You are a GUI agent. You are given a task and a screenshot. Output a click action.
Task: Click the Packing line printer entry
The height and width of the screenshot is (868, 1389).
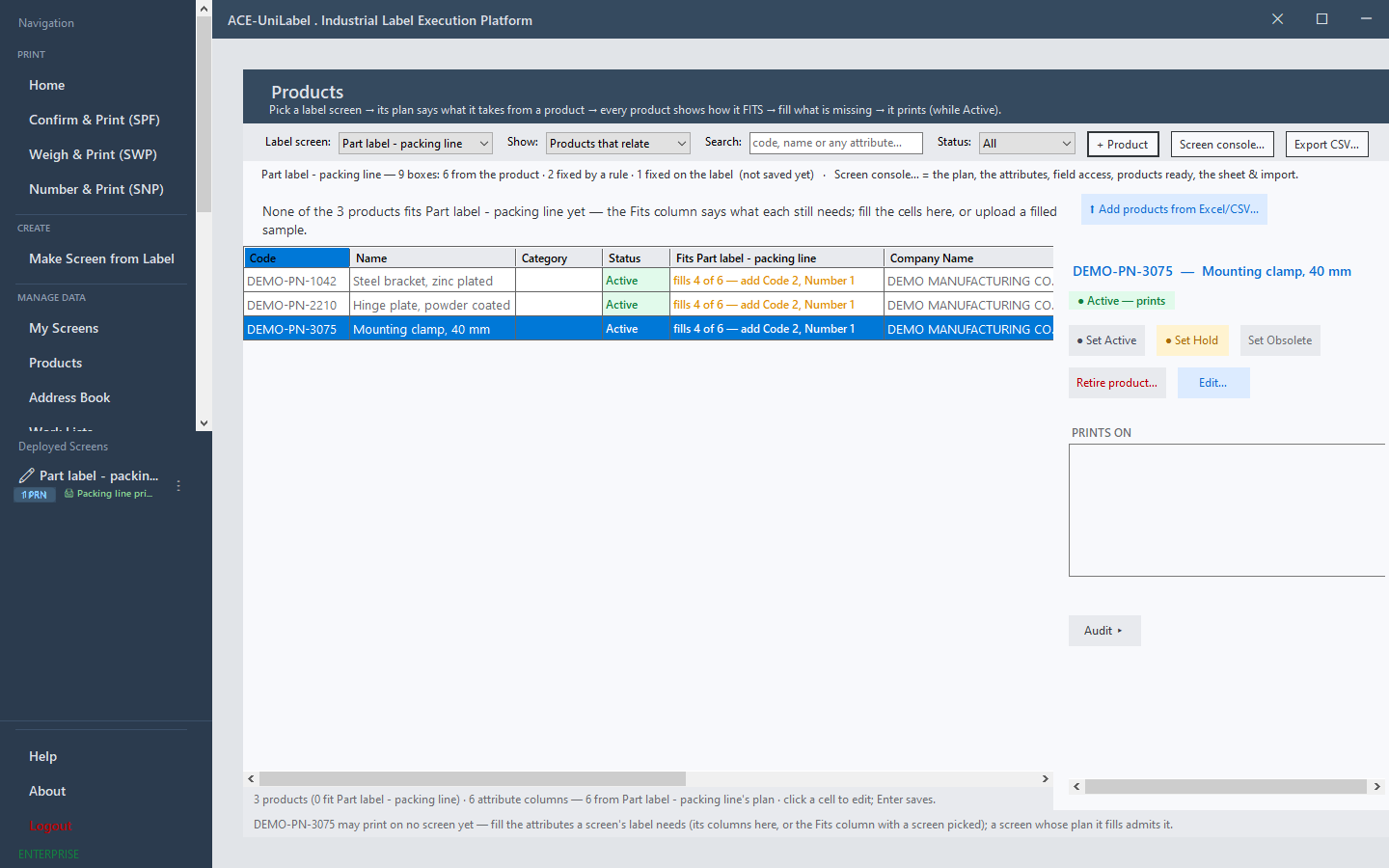[108, 494]
